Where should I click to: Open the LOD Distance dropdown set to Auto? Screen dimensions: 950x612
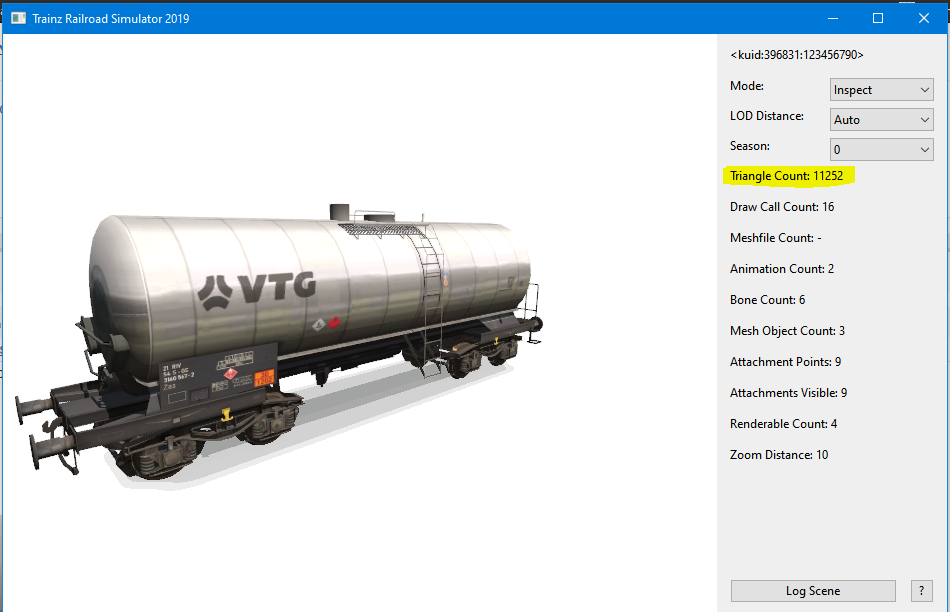click(881, 119)
